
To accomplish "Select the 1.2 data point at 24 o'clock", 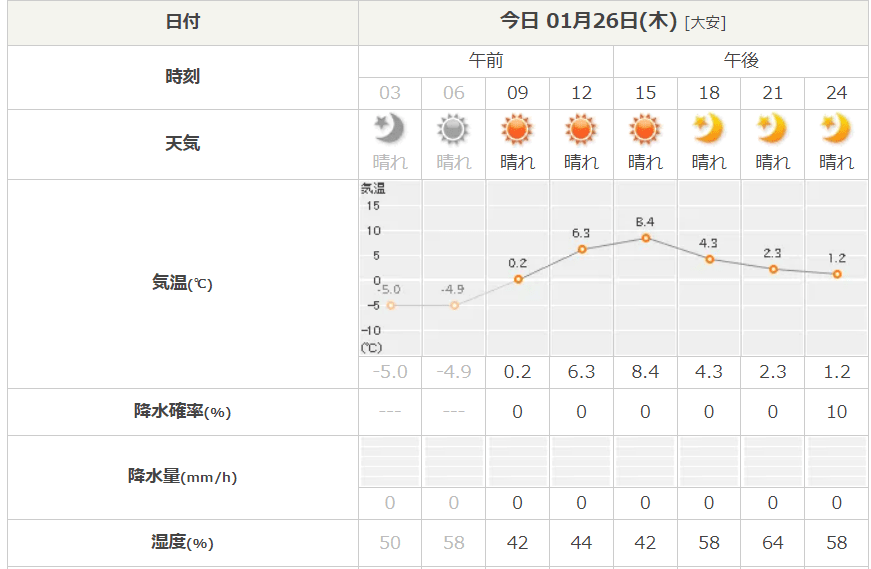I will (837, 274).
